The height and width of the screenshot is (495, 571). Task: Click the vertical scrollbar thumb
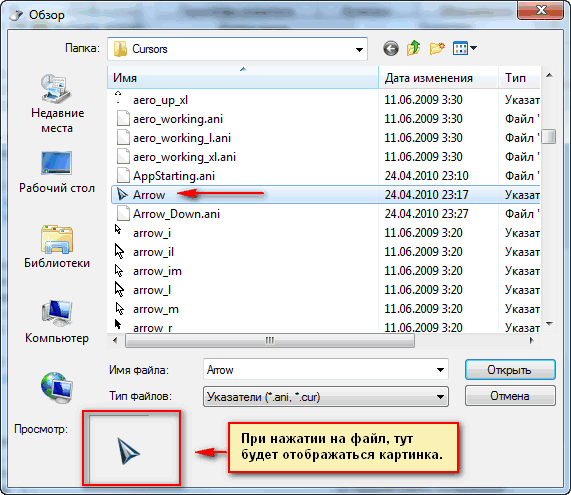click(x=549, y=137)
